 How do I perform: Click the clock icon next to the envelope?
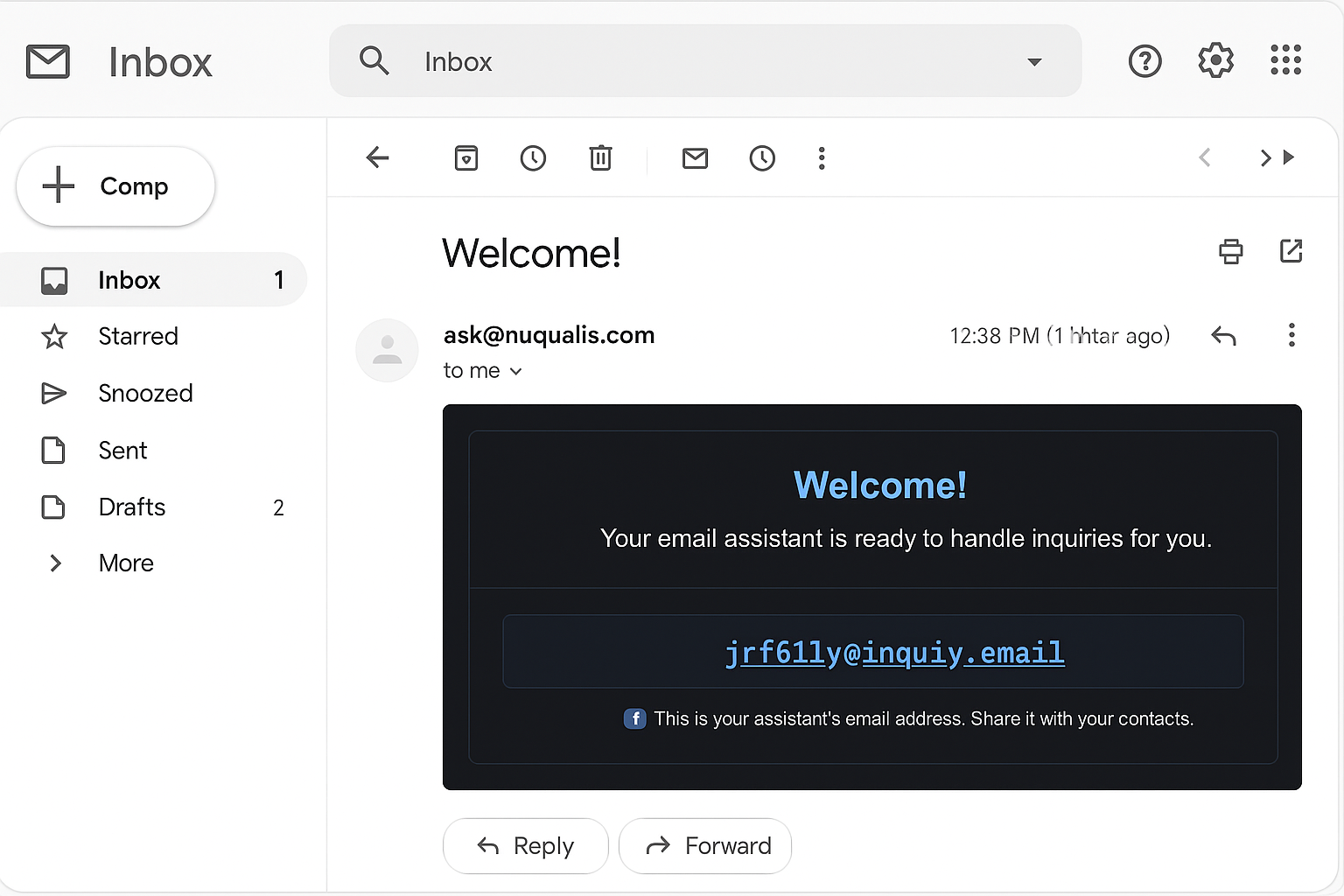(762, 157)
